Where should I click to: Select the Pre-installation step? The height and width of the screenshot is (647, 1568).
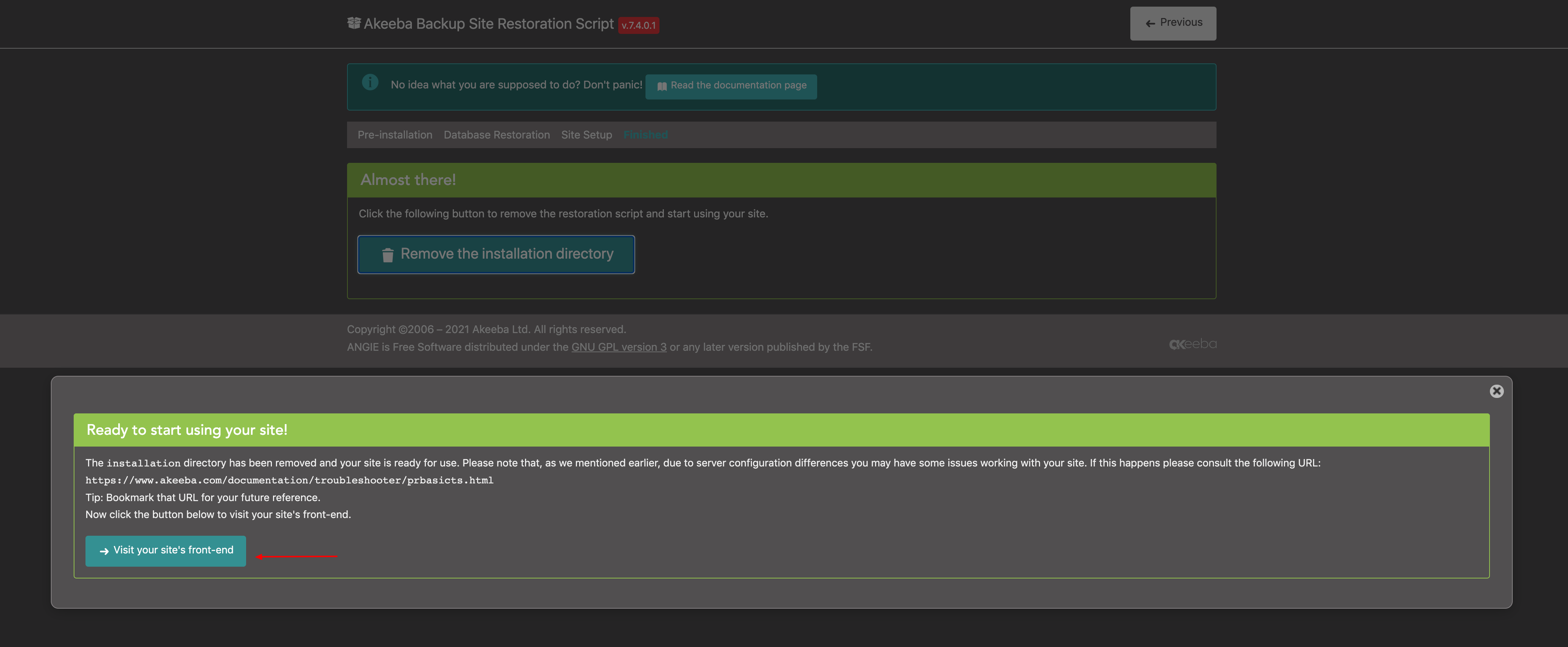[395, 134]
